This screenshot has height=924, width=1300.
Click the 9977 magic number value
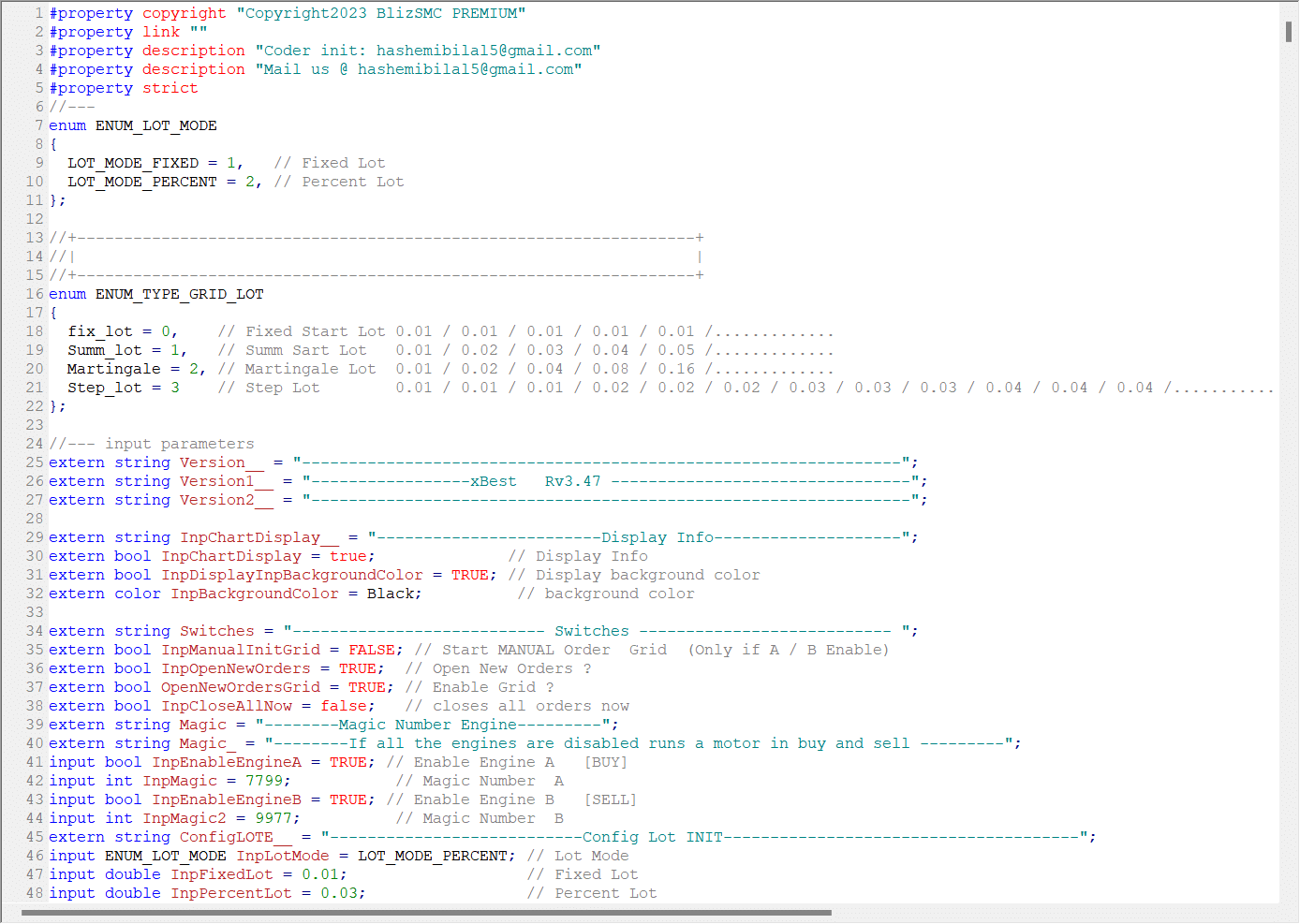273,818
